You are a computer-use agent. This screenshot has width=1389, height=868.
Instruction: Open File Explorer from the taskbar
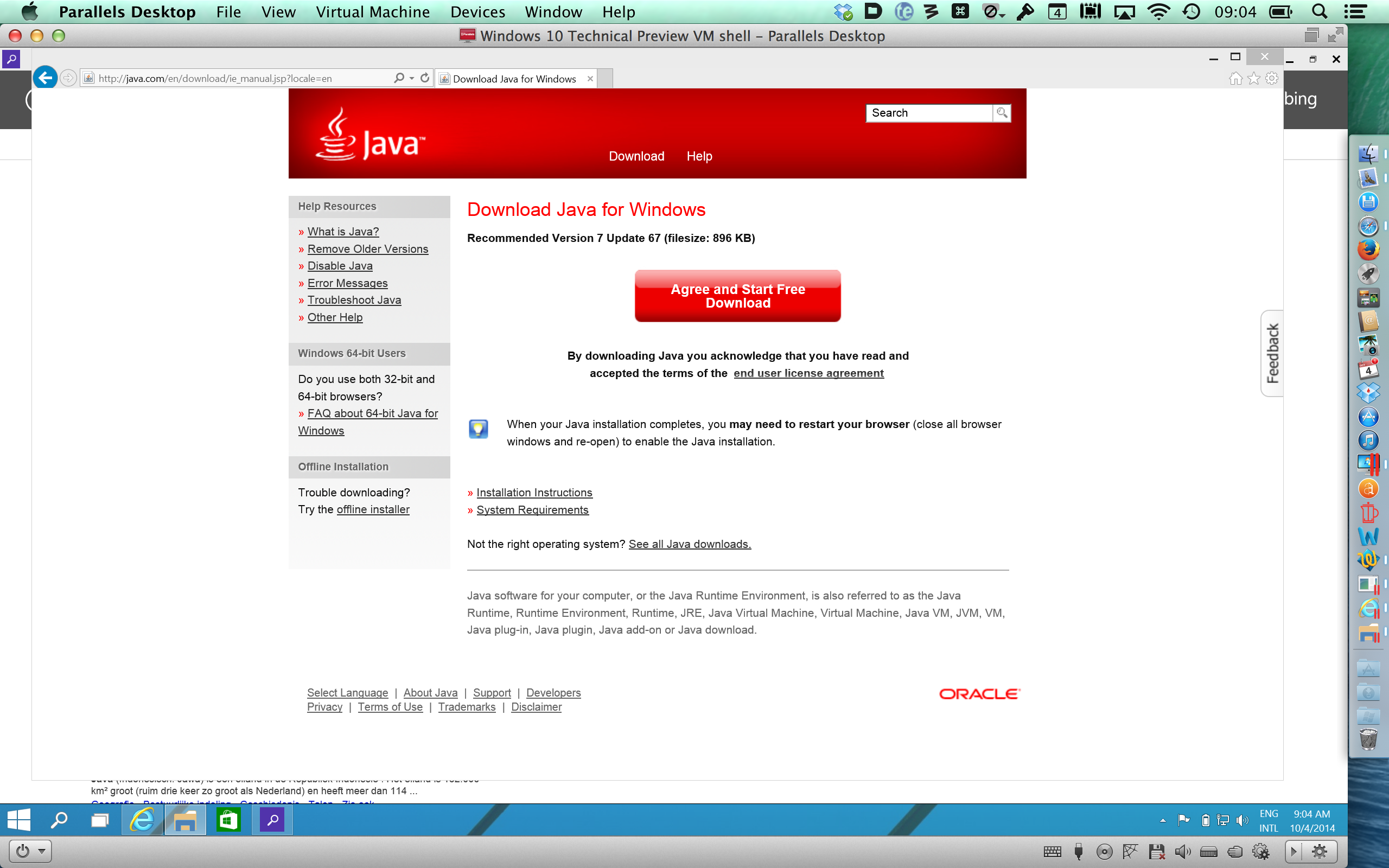click(185, 820)
